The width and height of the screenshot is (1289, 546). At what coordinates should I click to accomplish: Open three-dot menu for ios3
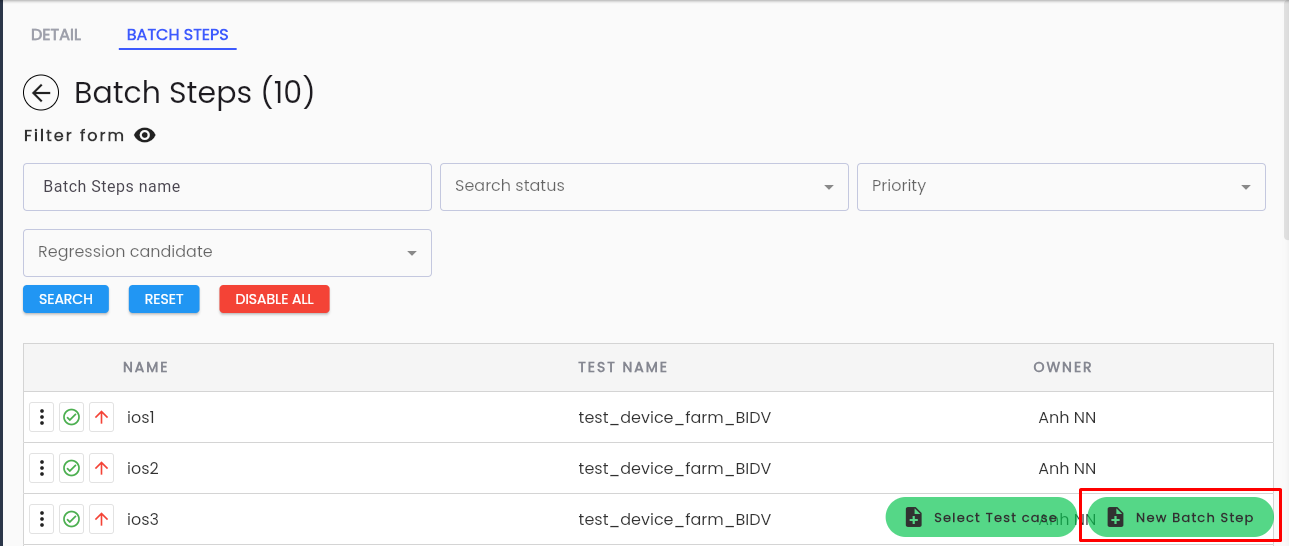41,519
